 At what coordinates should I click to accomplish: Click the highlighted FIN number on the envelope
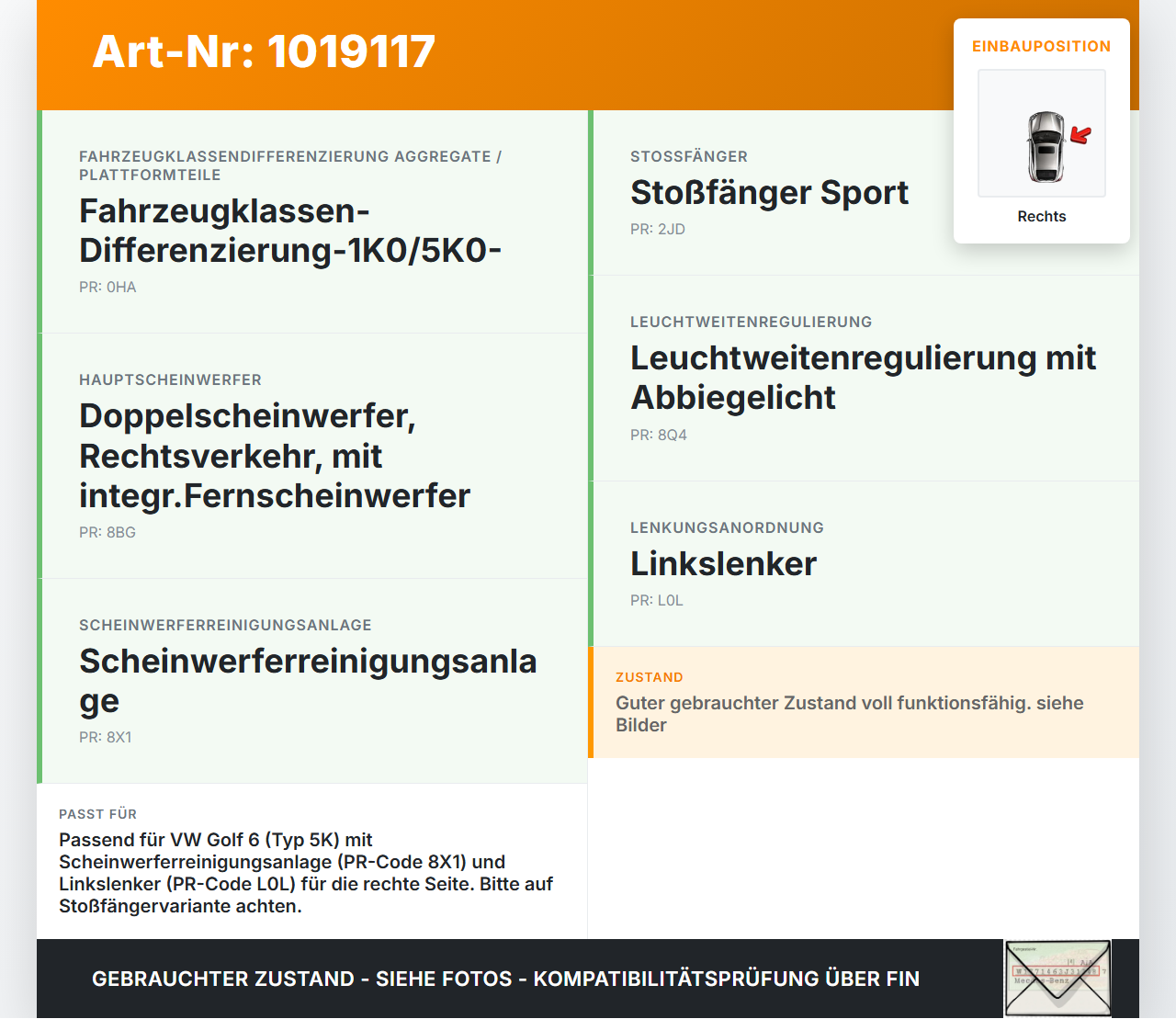(x=1057, y=971)
